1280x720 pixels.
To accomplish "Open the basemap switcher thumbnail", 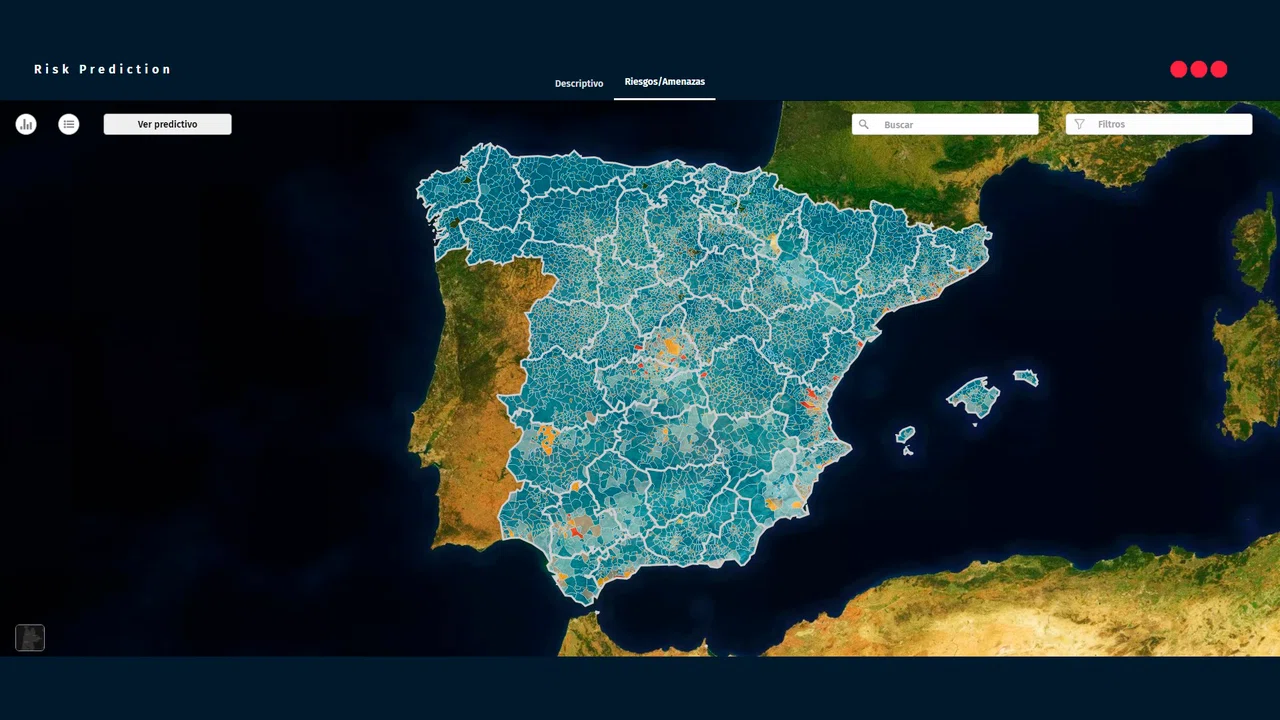I will pos(29,637).
